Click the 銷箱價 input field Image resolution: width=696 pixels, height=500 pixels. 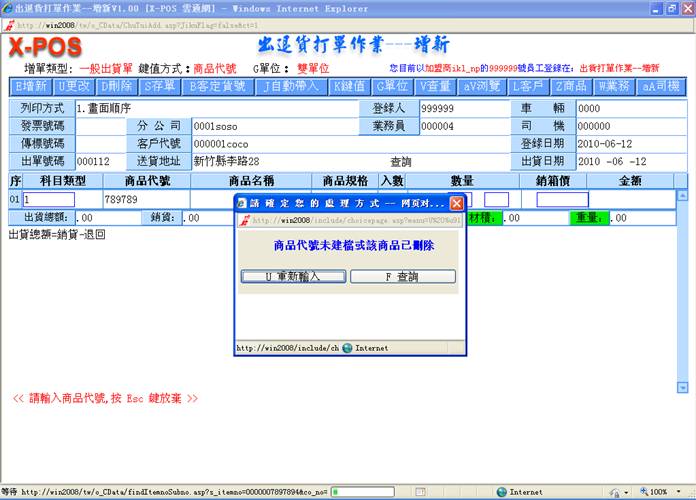tap(562, 199)
